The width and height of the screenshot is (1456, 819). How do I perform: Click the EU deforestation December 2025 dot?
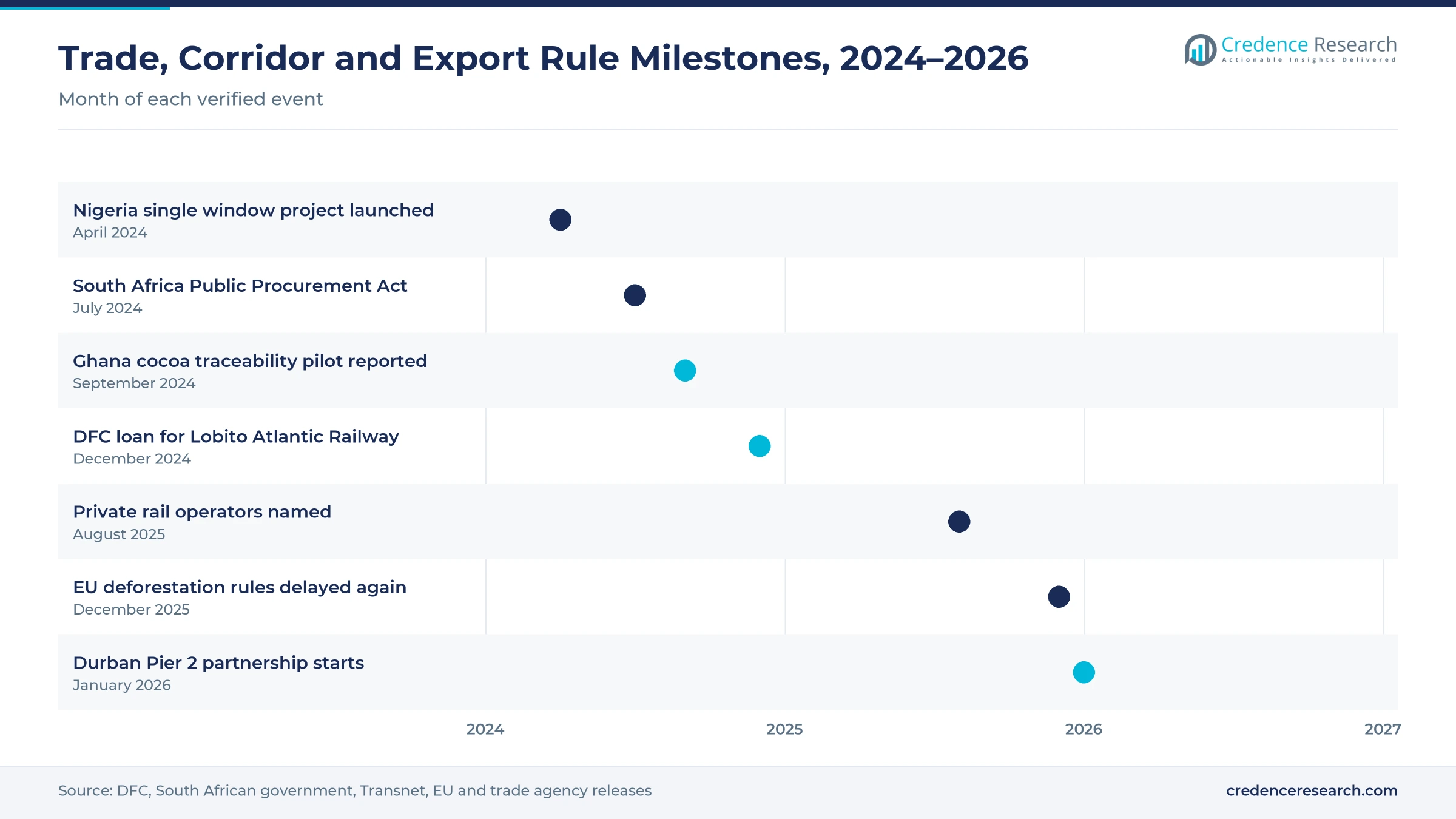[1059, 597]
